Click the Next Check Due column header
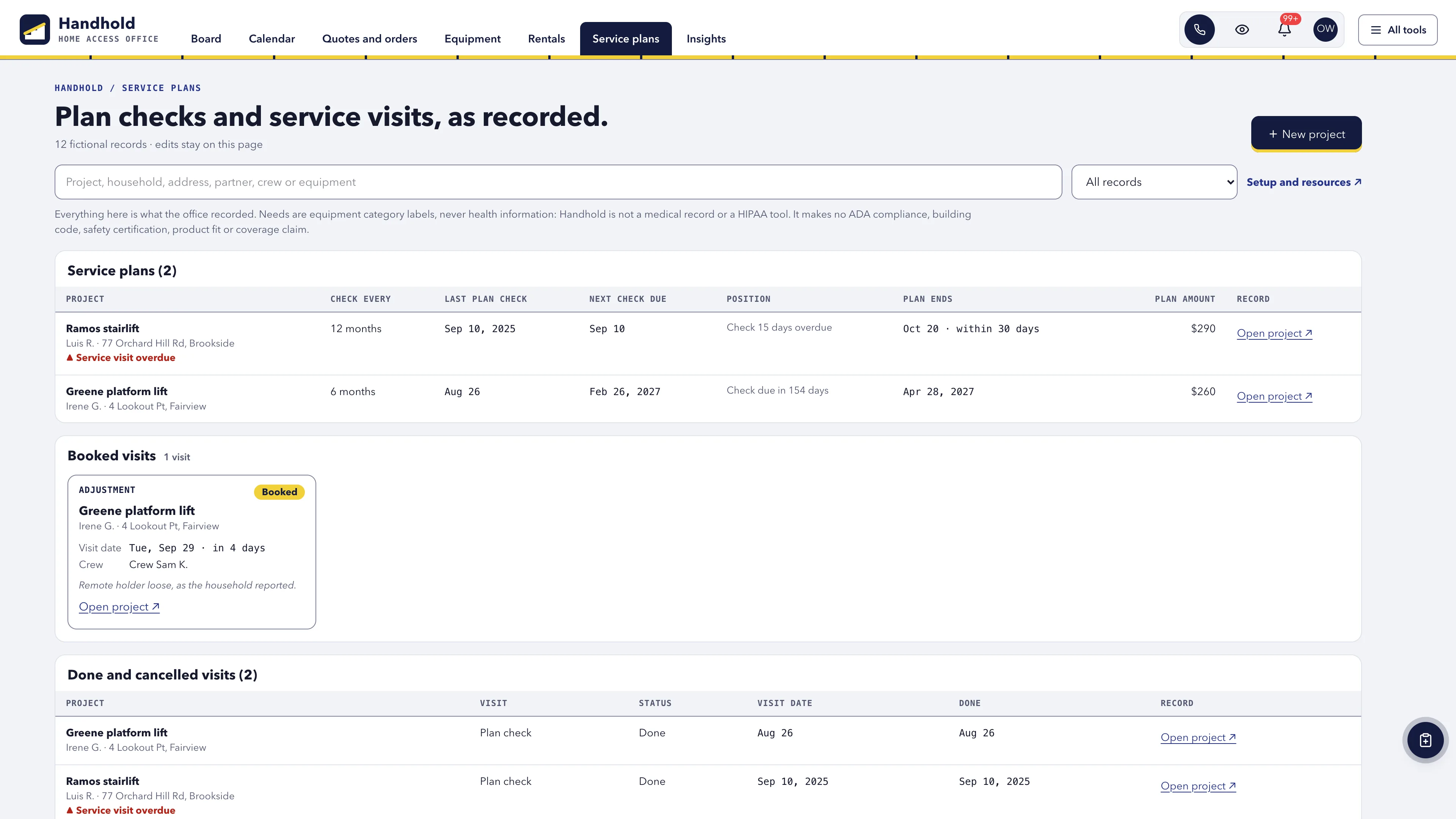The height and width of the screenshot is (819, 1456). click(628, 299)
